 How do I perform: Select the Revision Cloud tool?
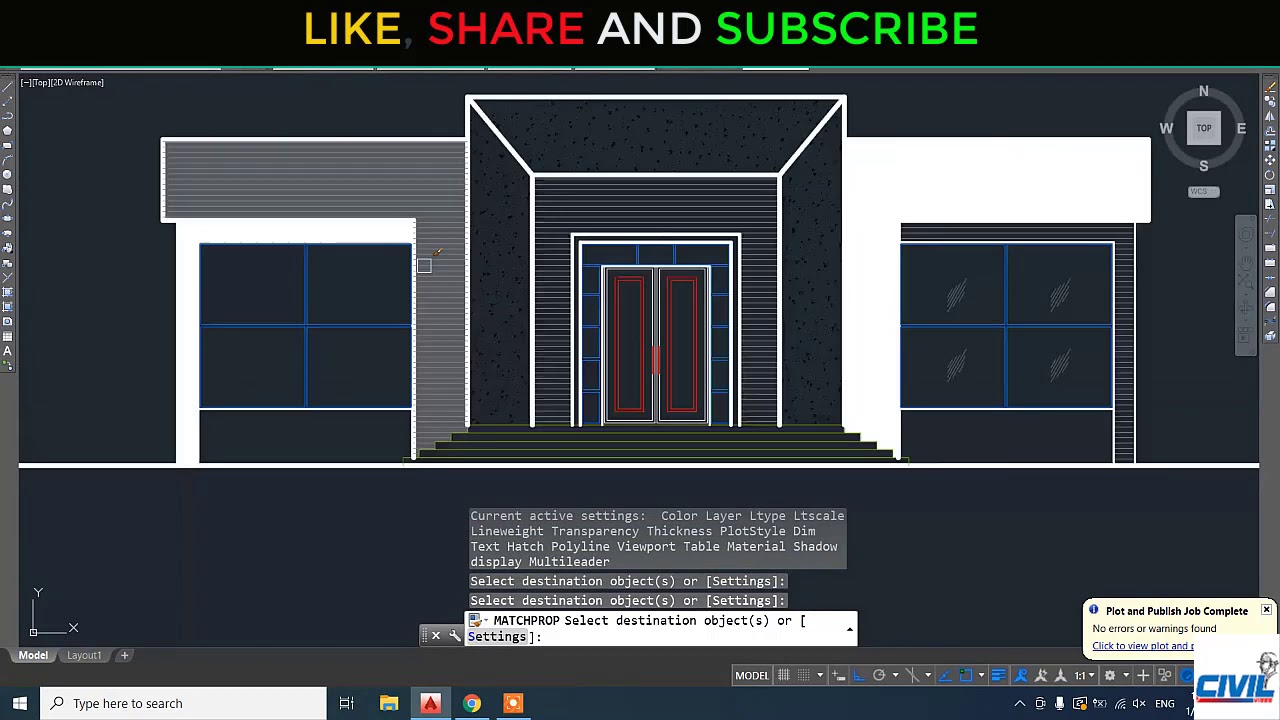click(x=8, y=189)
